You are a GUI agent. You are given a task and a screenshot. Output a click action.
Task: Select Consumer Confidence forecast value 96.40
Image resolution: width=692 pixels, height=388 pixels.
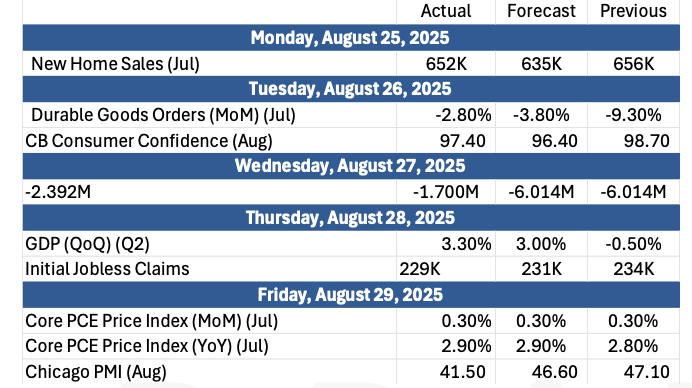541,141
